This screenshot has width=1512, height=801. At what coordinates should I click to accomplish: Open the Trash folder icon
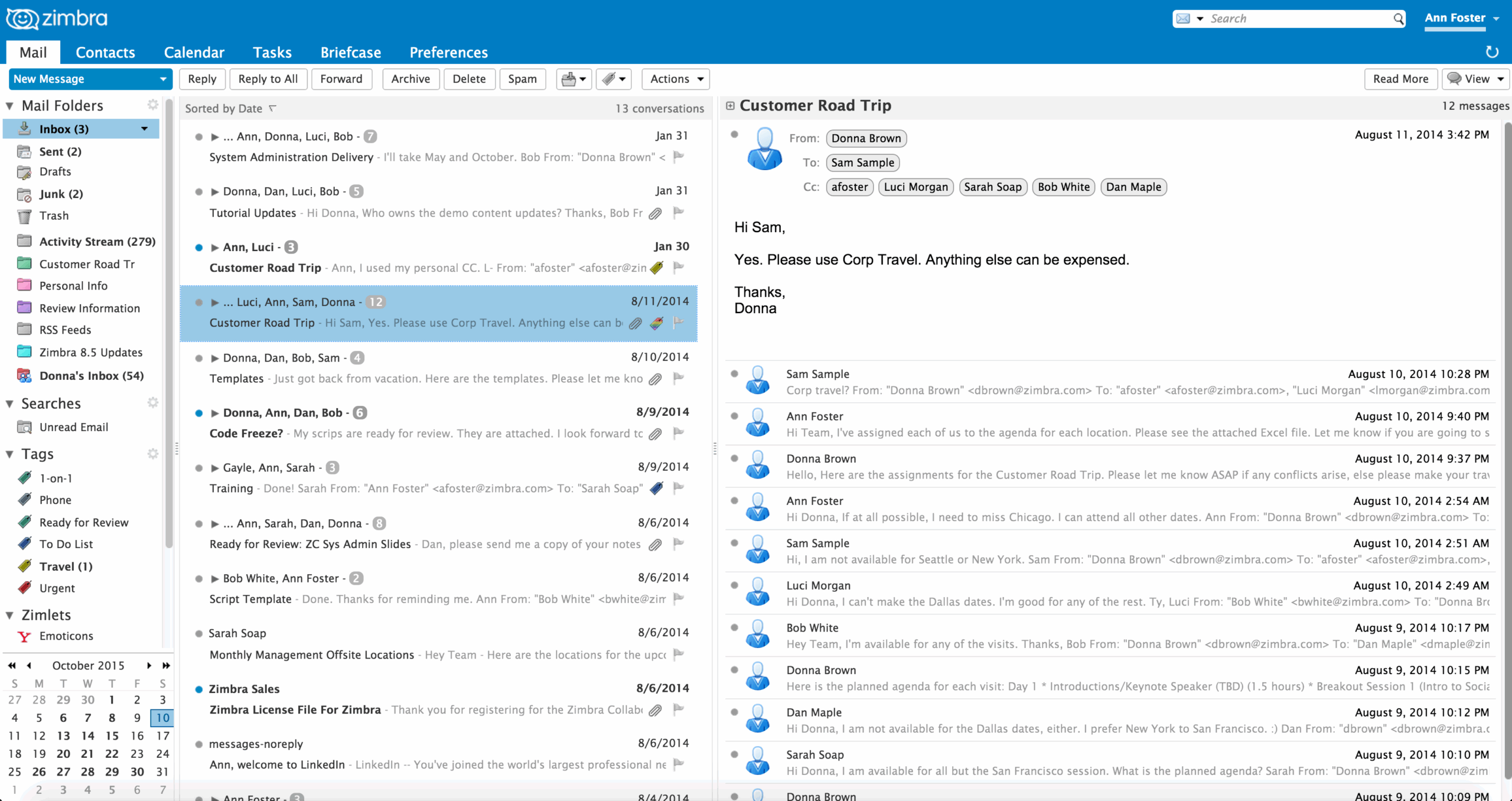pos(24,216)
